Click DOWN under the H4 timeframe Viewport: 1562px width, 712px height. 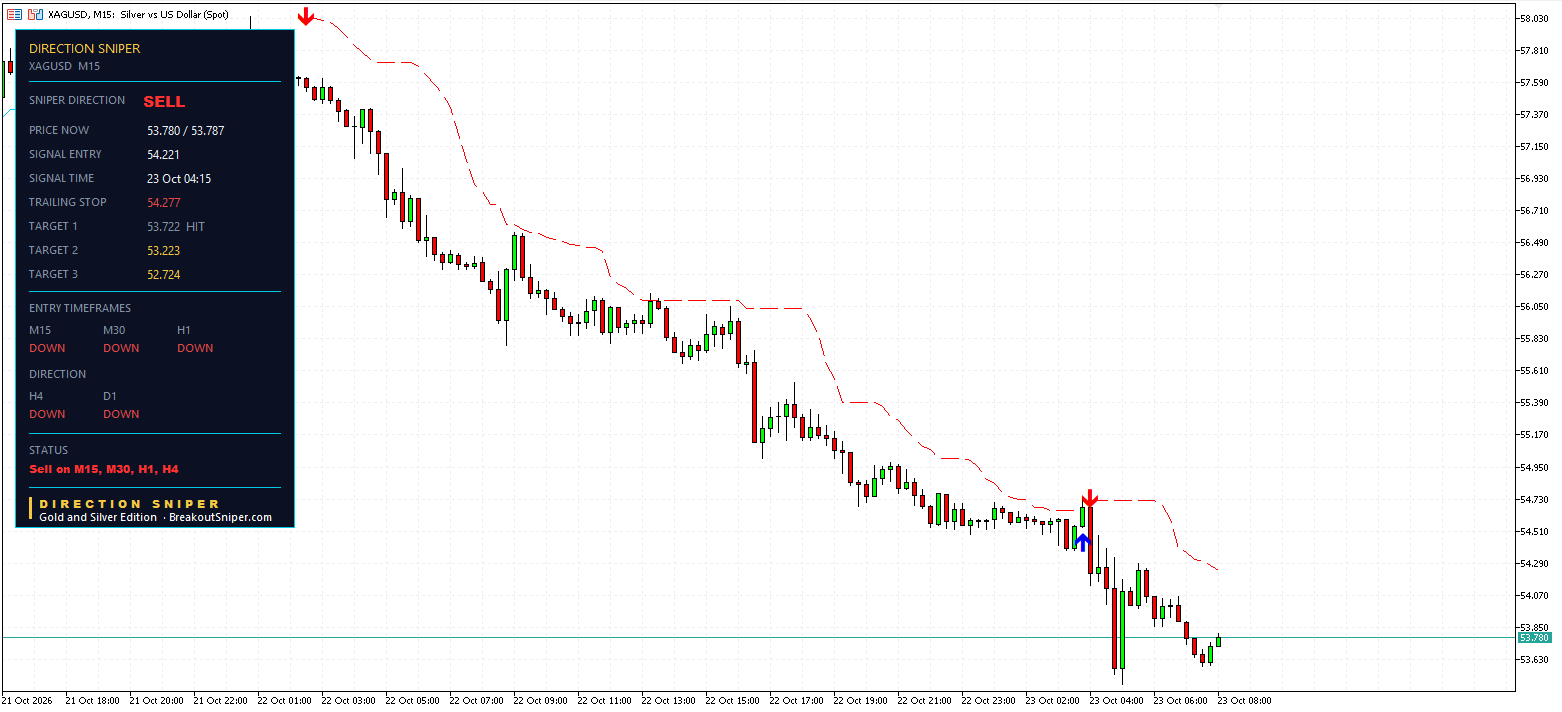pyautogui.click(x=47, y=414)
